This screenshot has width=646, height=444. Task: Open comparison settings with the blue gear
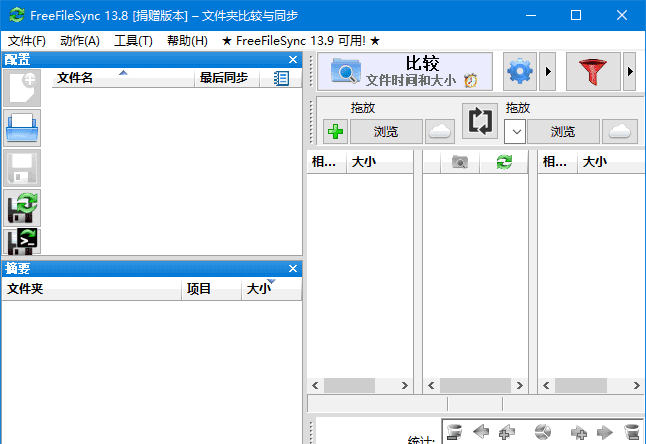point(520,72)
